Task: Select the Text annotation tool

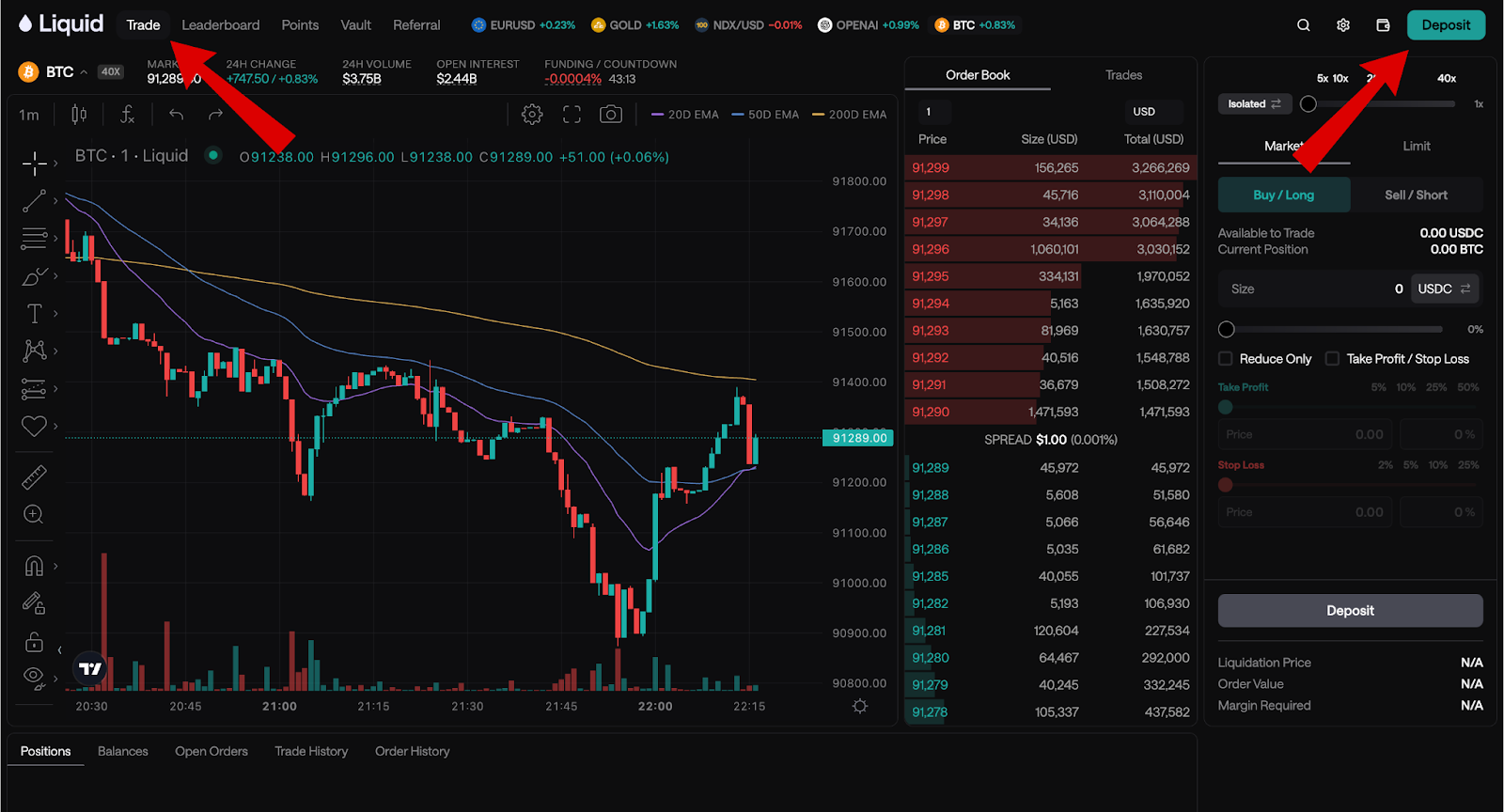Action: tap(34, 313)
